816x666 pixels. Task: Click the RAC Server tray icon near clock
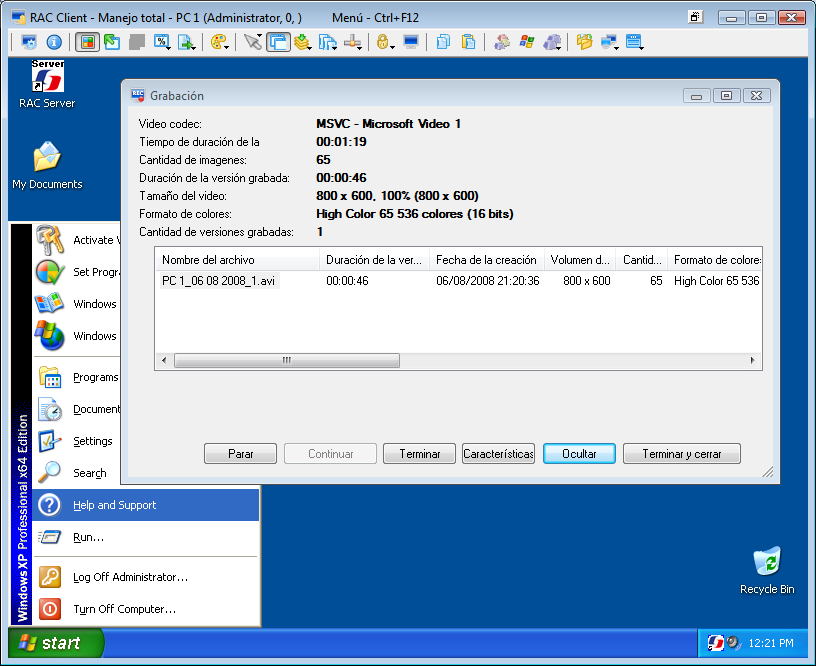(716, 643)
